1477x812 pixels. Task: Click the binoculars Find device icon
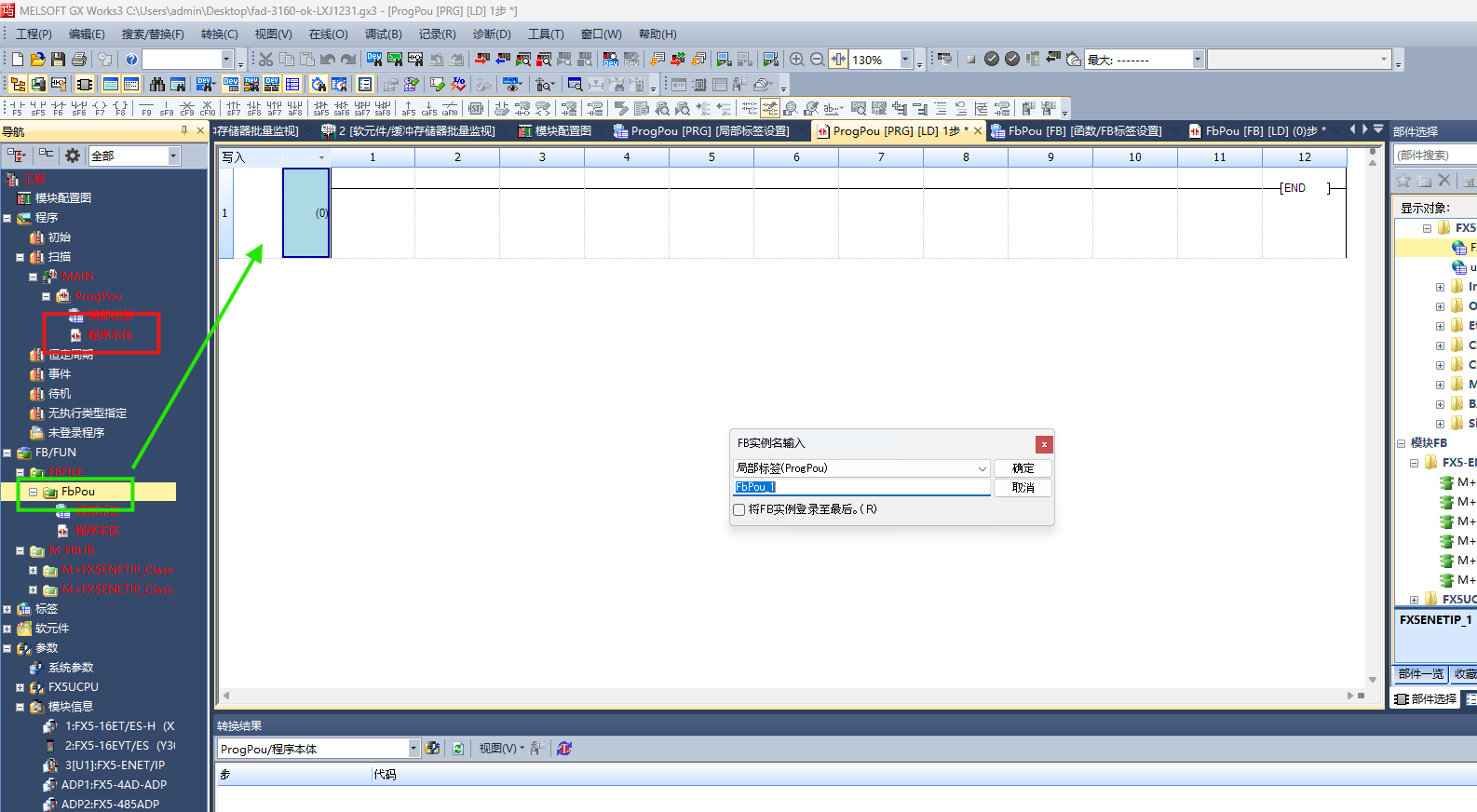pos(157,85)
